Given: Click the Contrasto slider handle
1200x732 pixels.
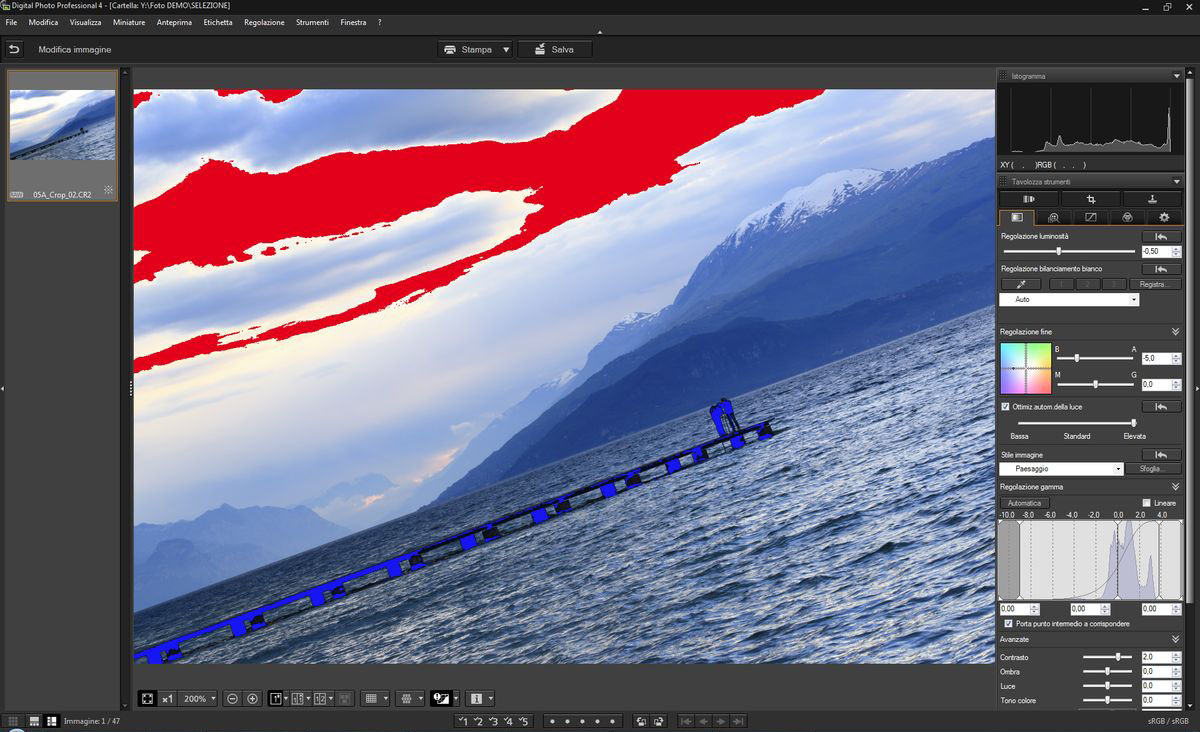Looking at the screenshot, I should point(1118,657).
